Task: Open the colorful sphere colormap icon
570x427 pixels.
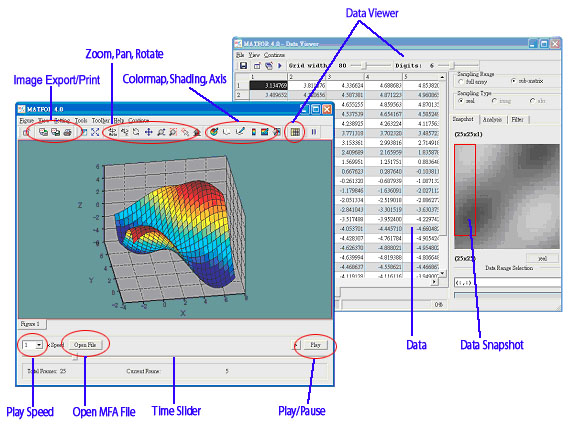Action: click(214, 132)
